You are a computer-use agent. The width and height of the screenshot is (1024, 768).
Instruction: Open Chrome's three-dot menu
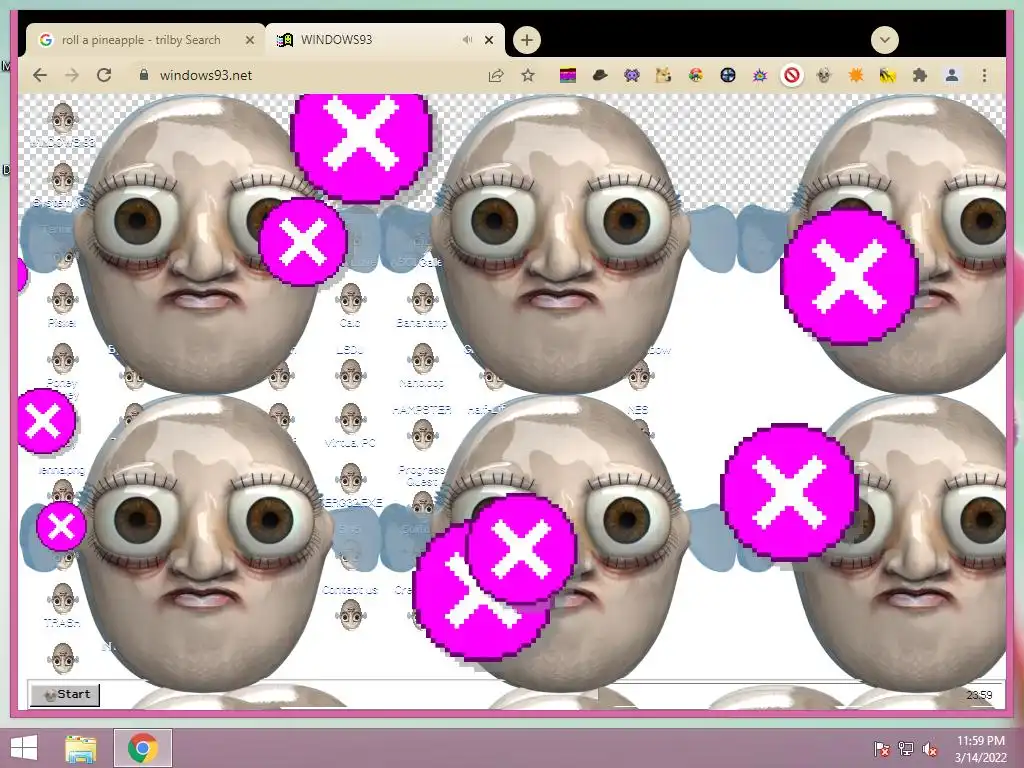click(x=984, y=75)
